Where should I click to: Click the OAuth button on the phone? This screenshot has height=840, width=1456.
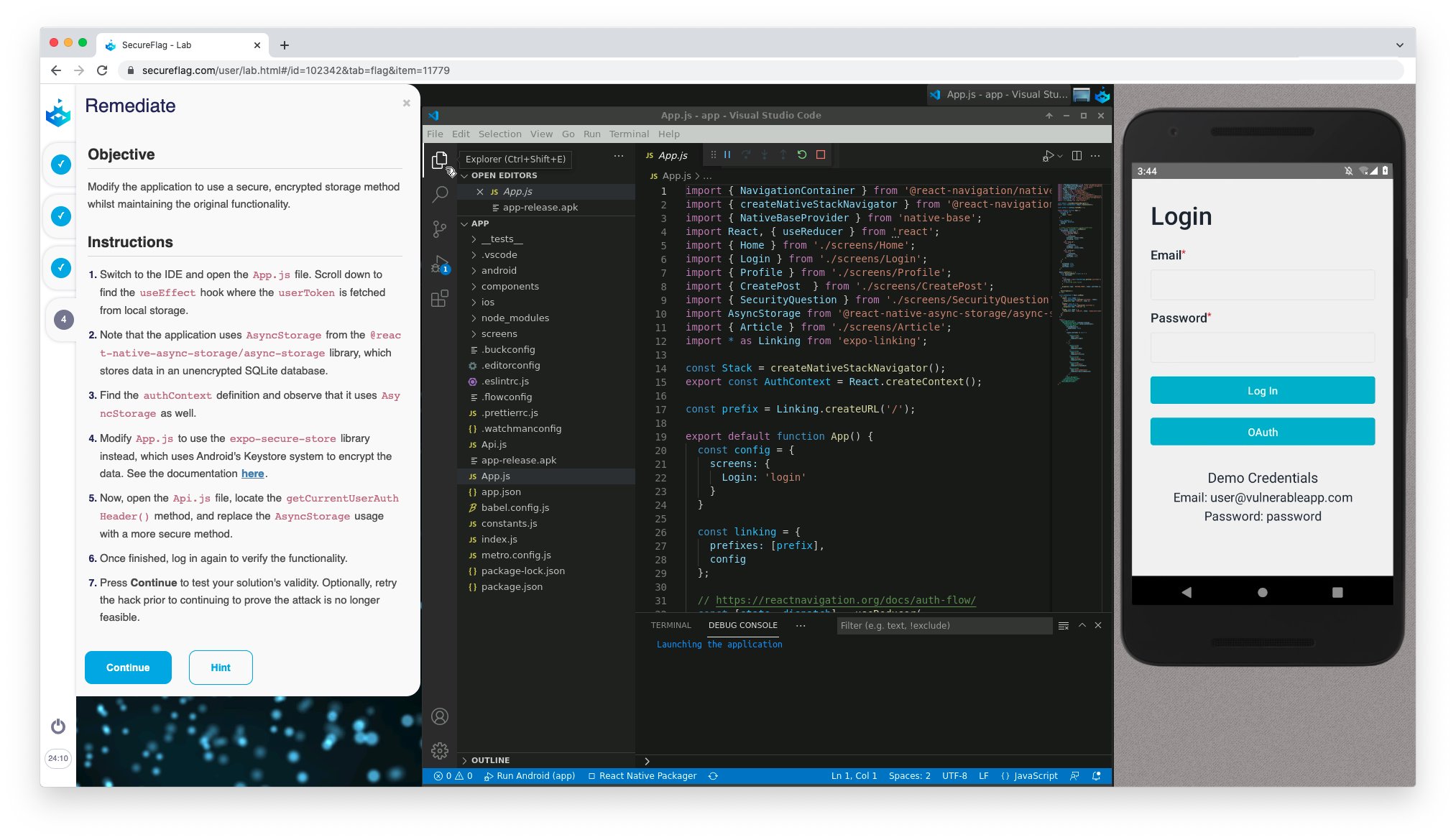coord(1262,433)
